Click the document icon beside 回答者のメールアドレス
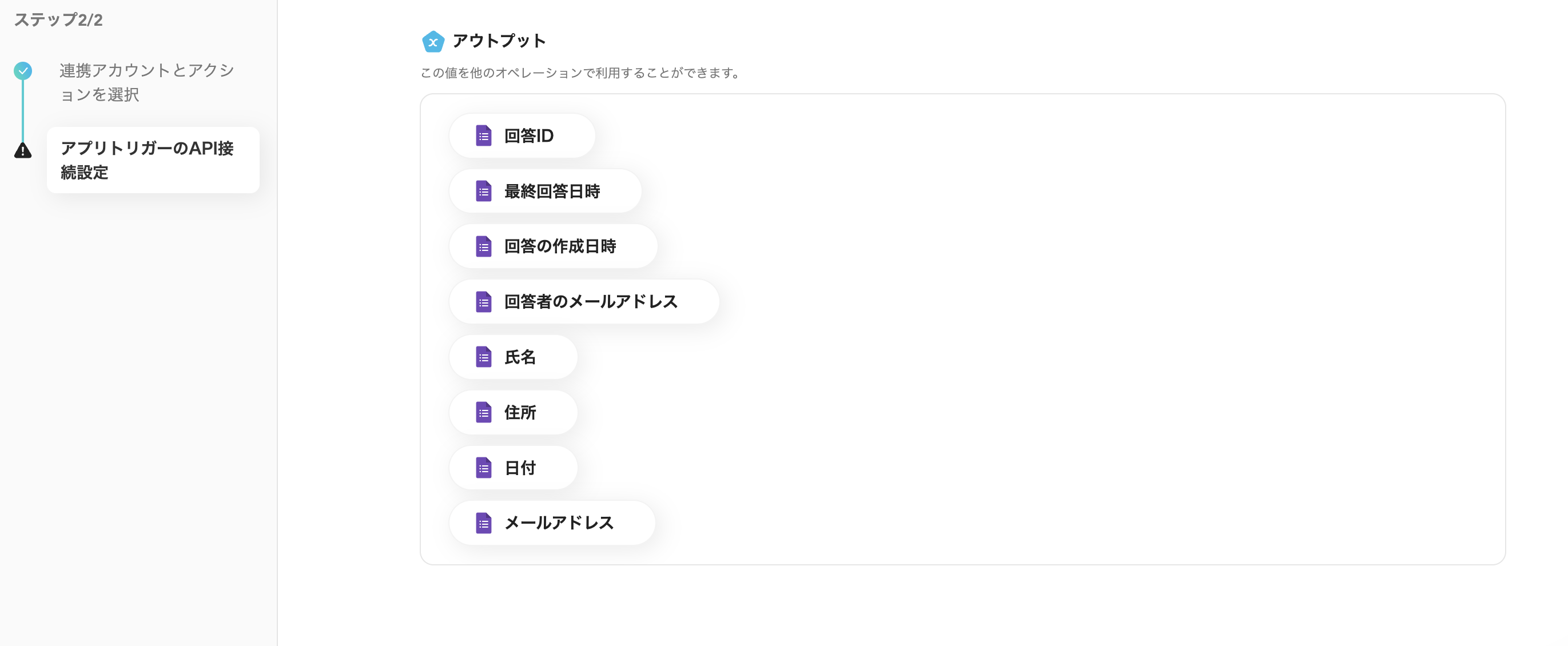This screenshot has width=1568, height=646. pos(484,301)
